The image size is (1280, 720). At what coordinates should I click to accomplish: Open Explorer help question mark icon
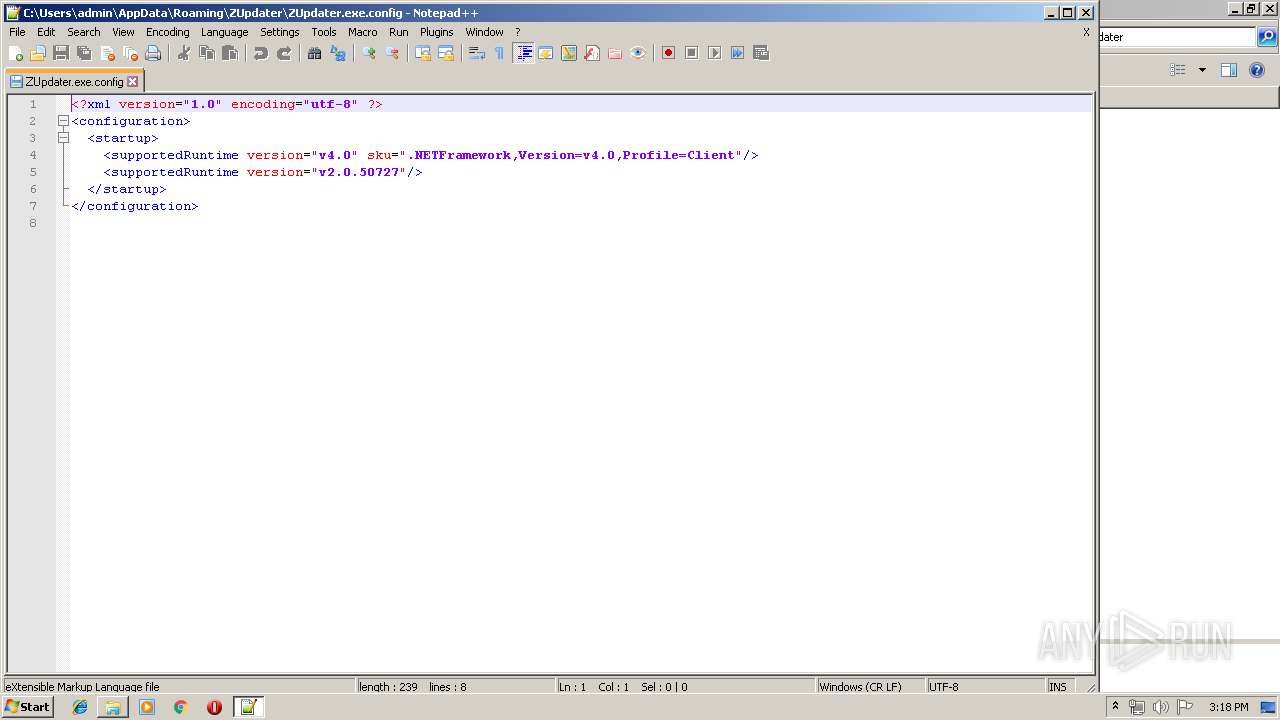pyautogui.click(x=1258, y=70)
